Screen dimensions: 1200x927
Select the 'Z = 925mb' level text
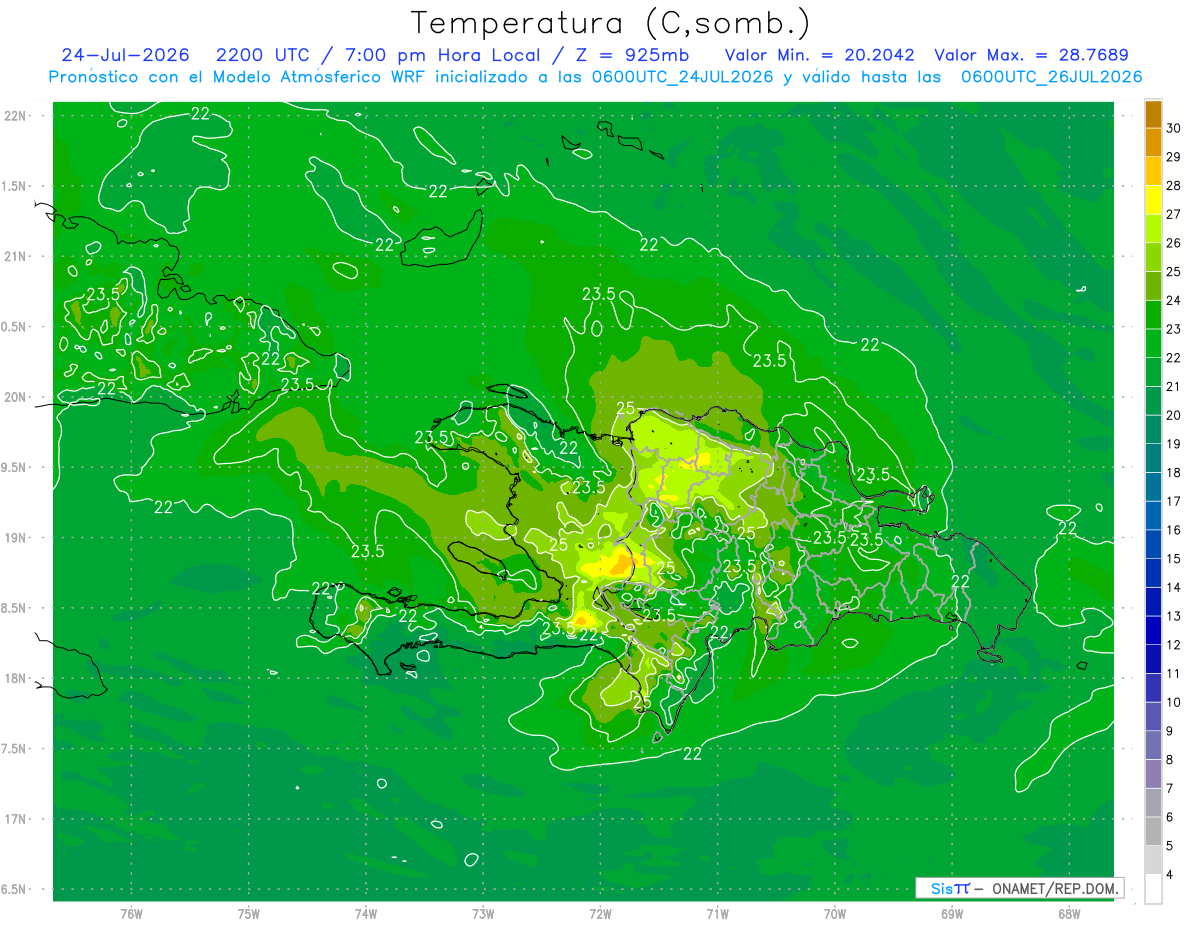[633, 55]
